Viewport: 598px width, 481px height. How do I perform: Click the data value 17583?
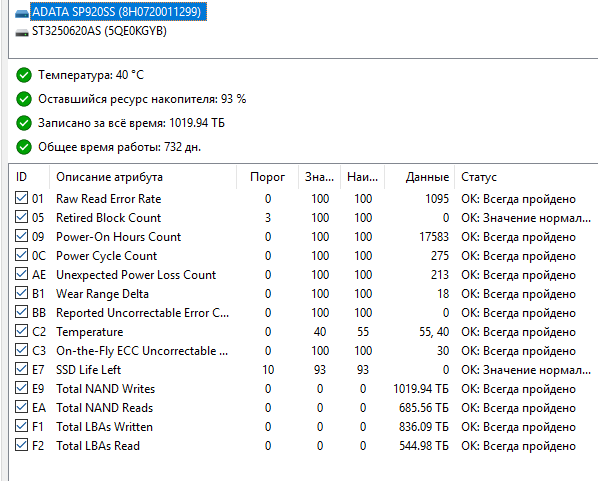pos(434,237)
